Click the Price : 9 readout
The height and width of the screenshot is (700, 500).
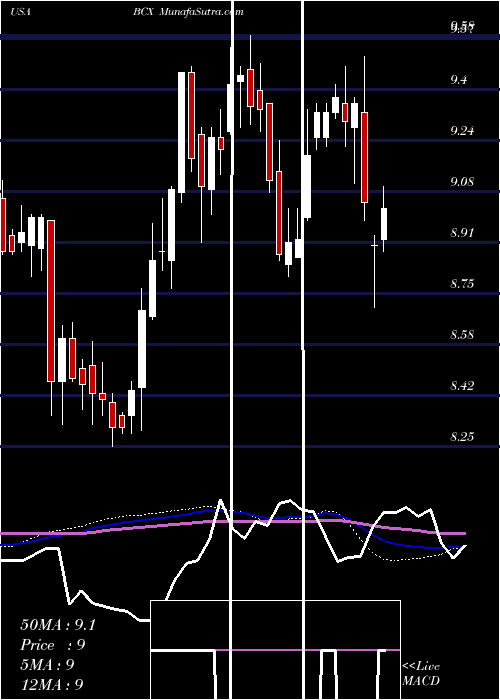coord(53,645)
